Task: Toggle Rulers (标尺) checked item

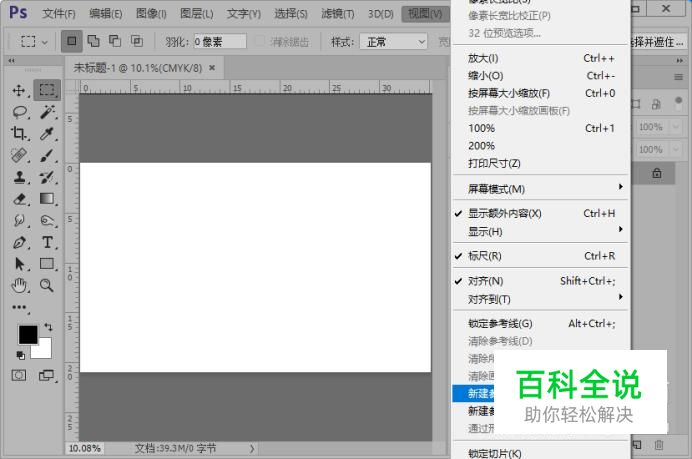Action: click(x=540, y=256)
